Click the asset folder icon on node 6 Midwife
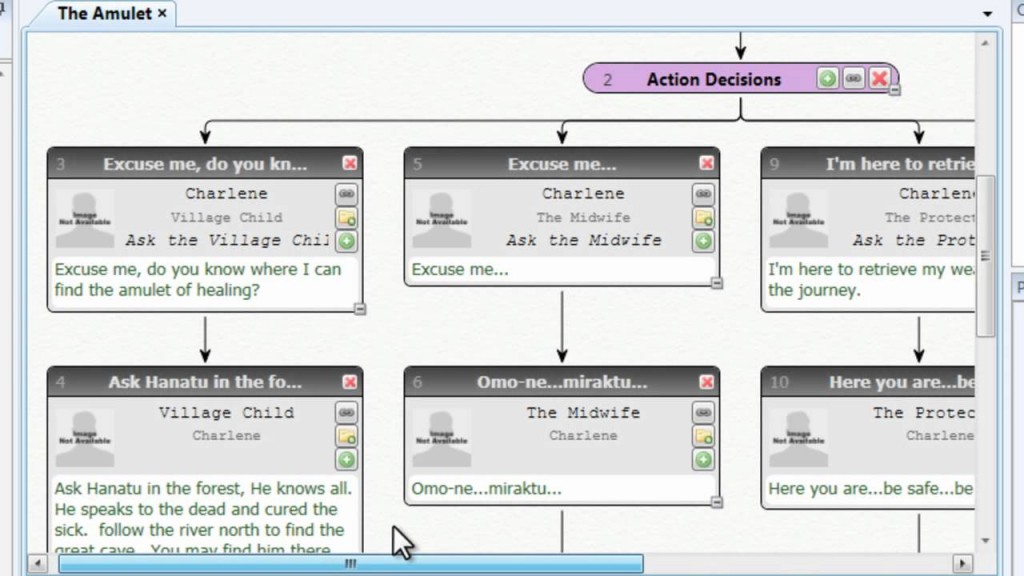The width and height of the screenshot is (1024, 576). click(x=702, y=435)
